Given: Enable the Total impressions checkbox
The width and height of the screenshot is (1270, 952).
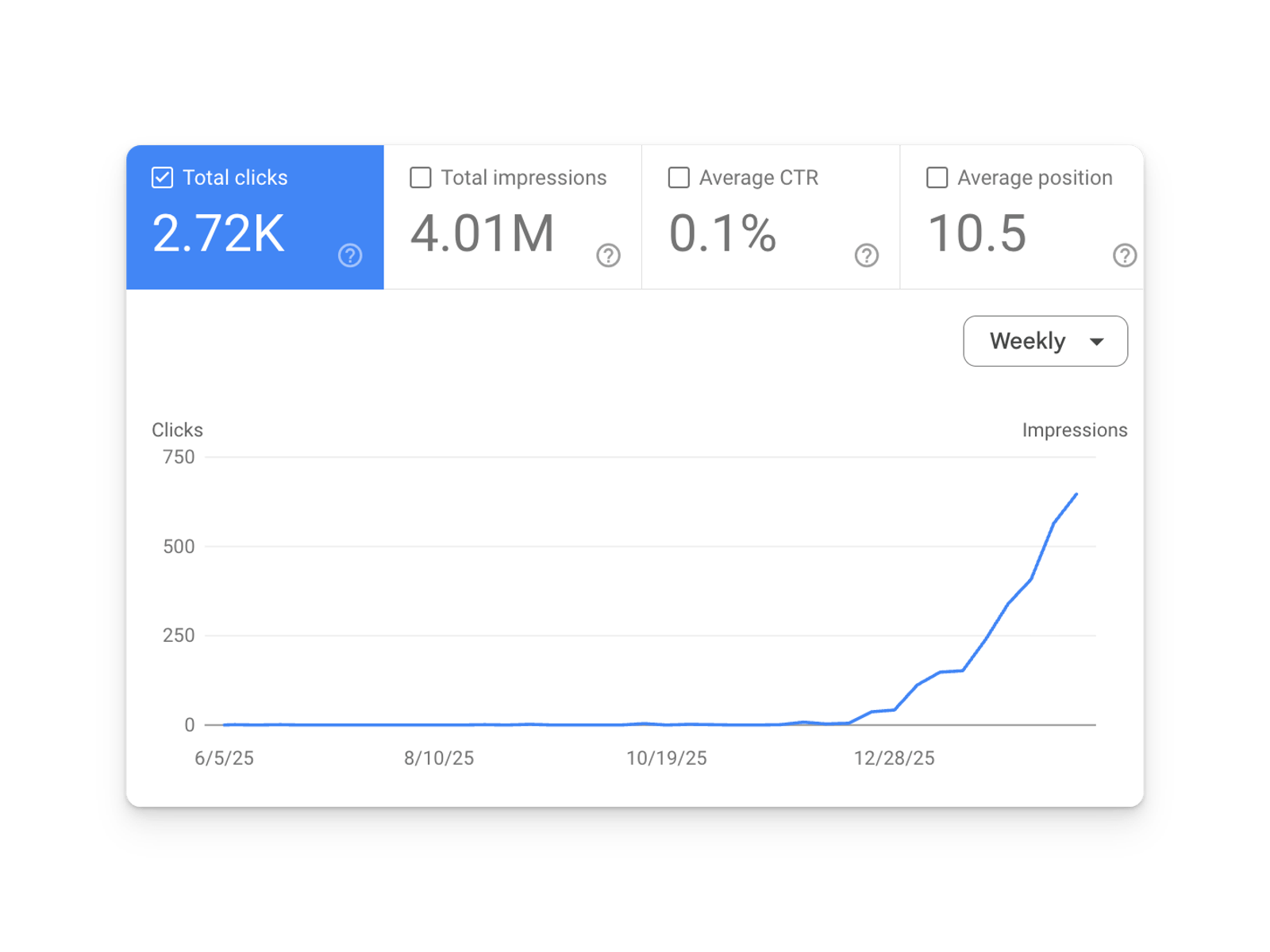Looking at the screenshot, I should [x=421, y=178].
